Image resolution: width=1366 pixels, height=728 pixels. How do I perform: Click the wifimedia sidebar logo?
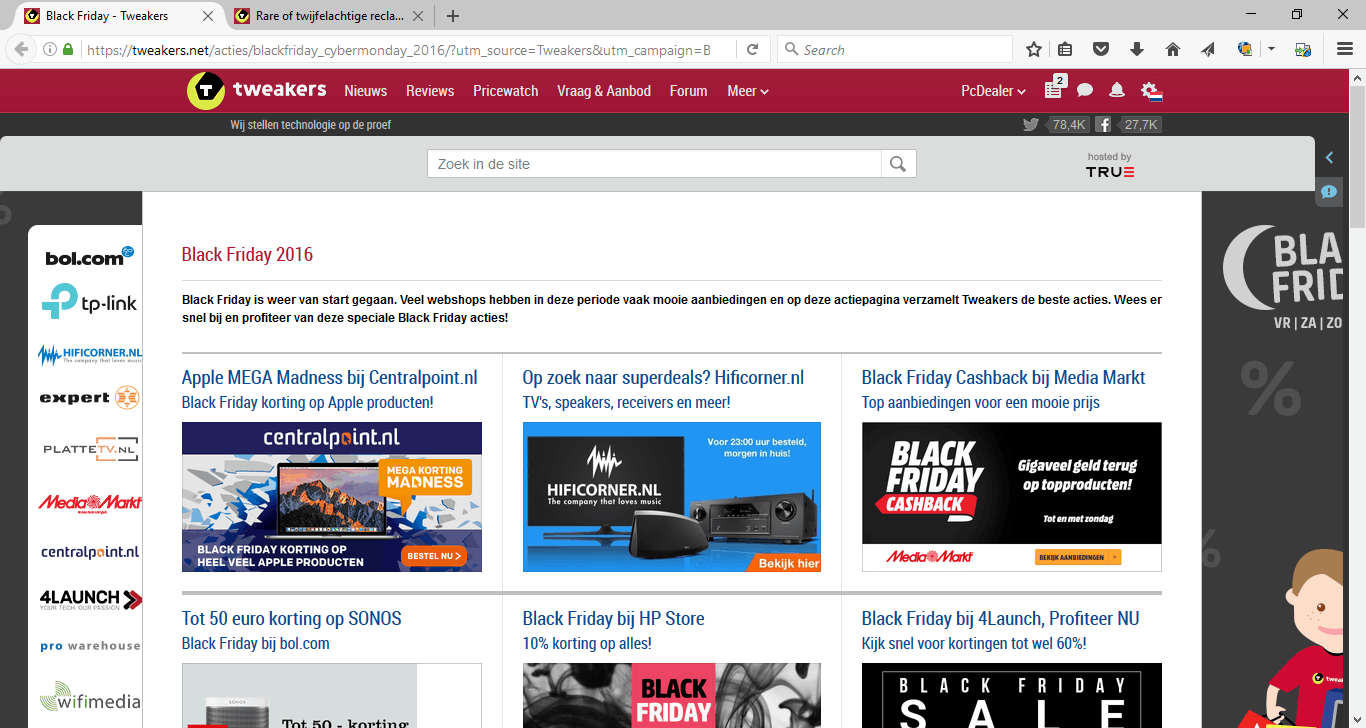pyautogui.click(x=90, y=699)
